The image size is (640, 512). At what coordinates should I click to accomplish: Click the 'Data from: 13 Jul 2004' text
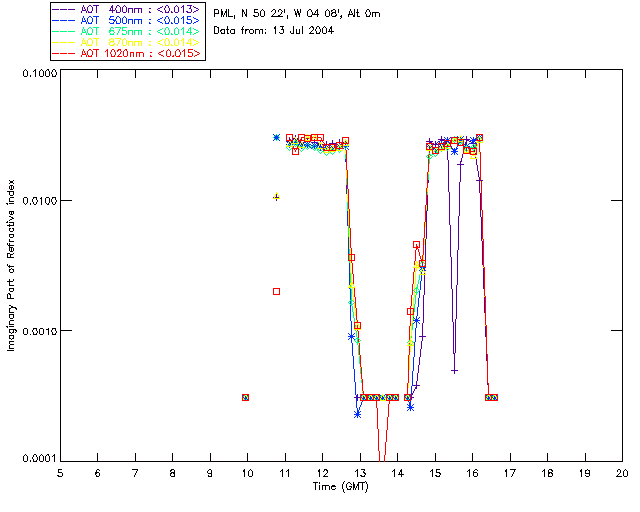273,31
